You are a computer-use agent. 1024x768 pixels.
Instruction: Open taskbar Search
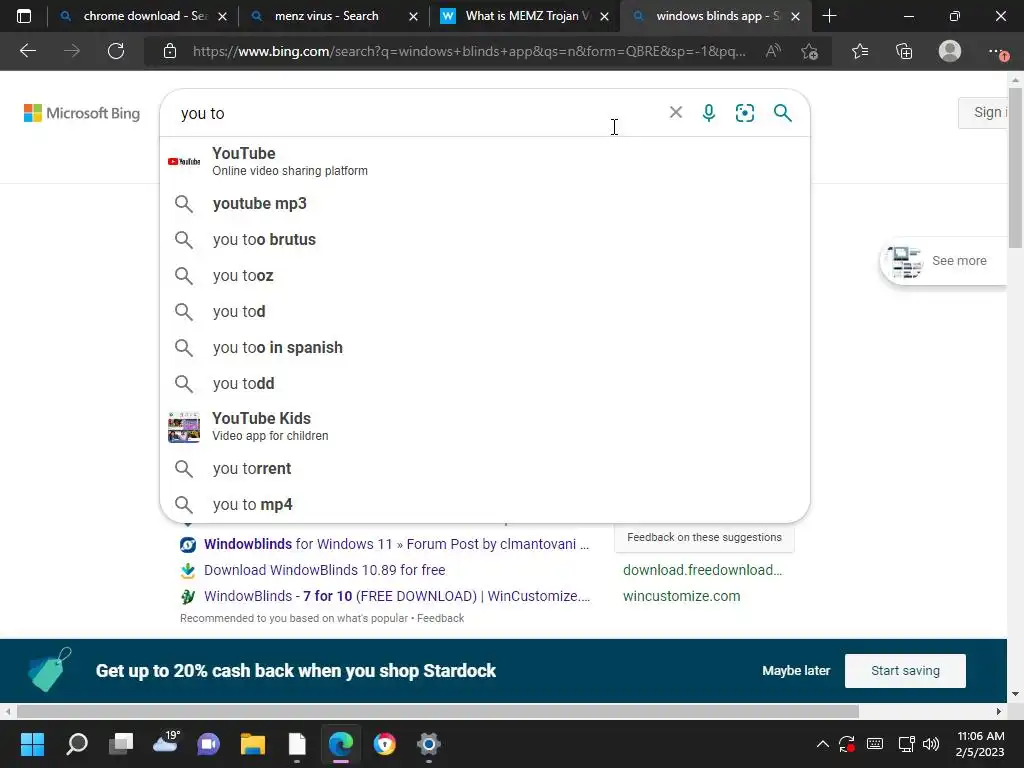pos(77,744)
